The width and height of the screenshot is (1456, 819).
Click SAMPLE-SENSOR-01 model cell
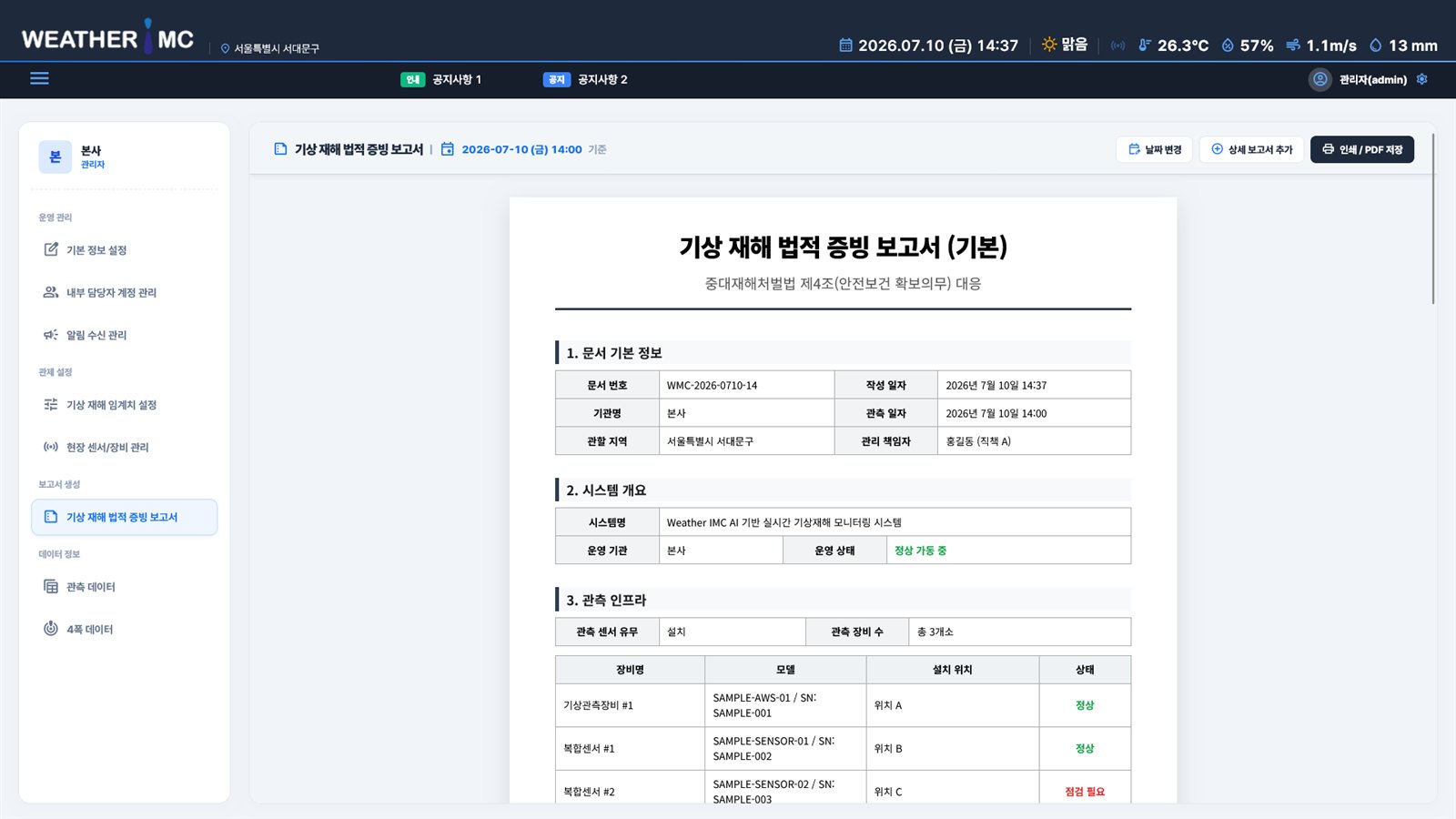pyautogui.click(x=785, y=748)
